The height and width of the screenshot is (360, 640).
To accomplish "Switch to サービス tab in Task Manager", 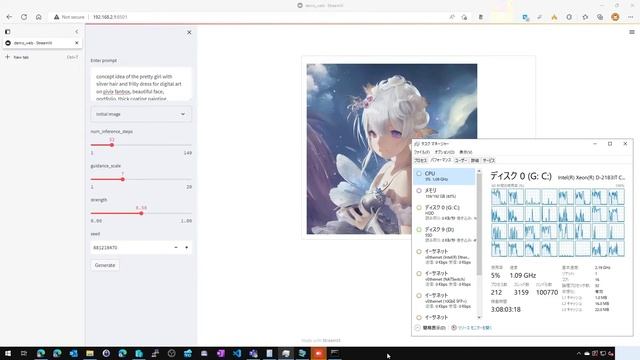I will (x=489, y=160).
